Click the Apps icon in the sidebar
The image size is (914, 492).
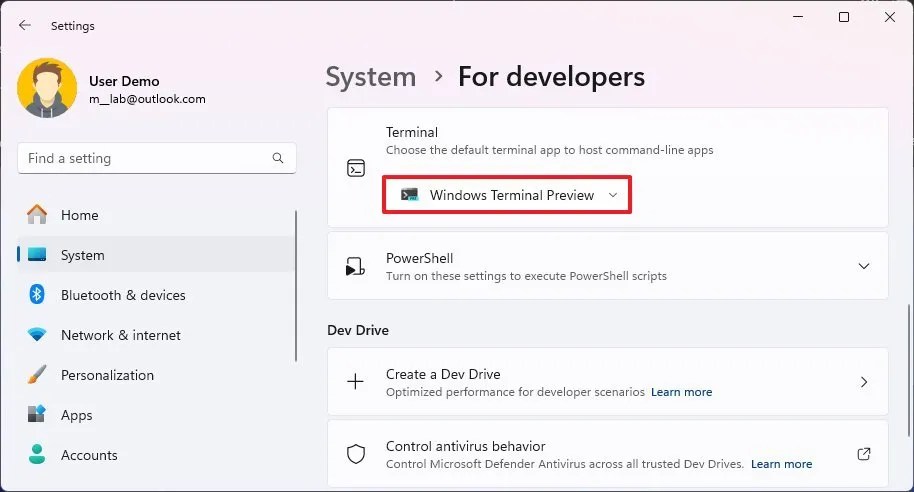tap(37, 414)
